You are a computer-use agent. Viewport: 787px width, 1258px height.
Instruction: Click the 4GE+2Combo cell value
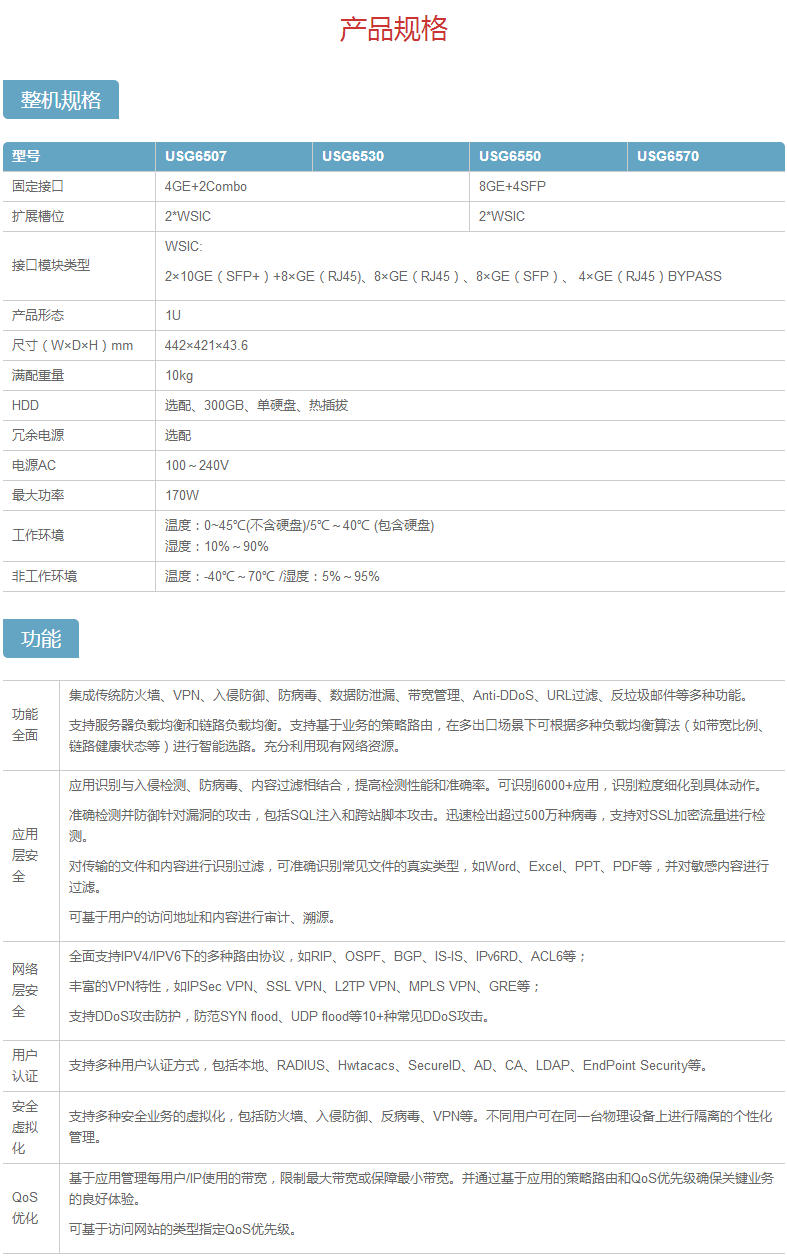pyautogui.click(x=206, y=186)
